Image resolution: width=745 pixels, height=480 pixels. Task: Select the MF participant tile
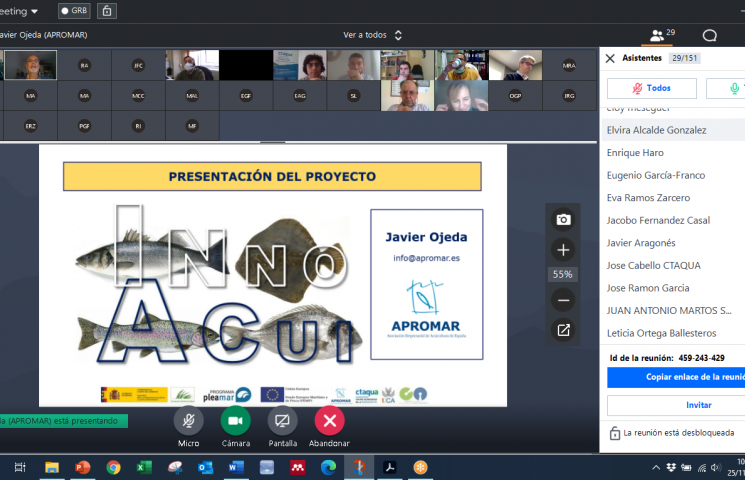pyautogui.click(x=192, y=126)
